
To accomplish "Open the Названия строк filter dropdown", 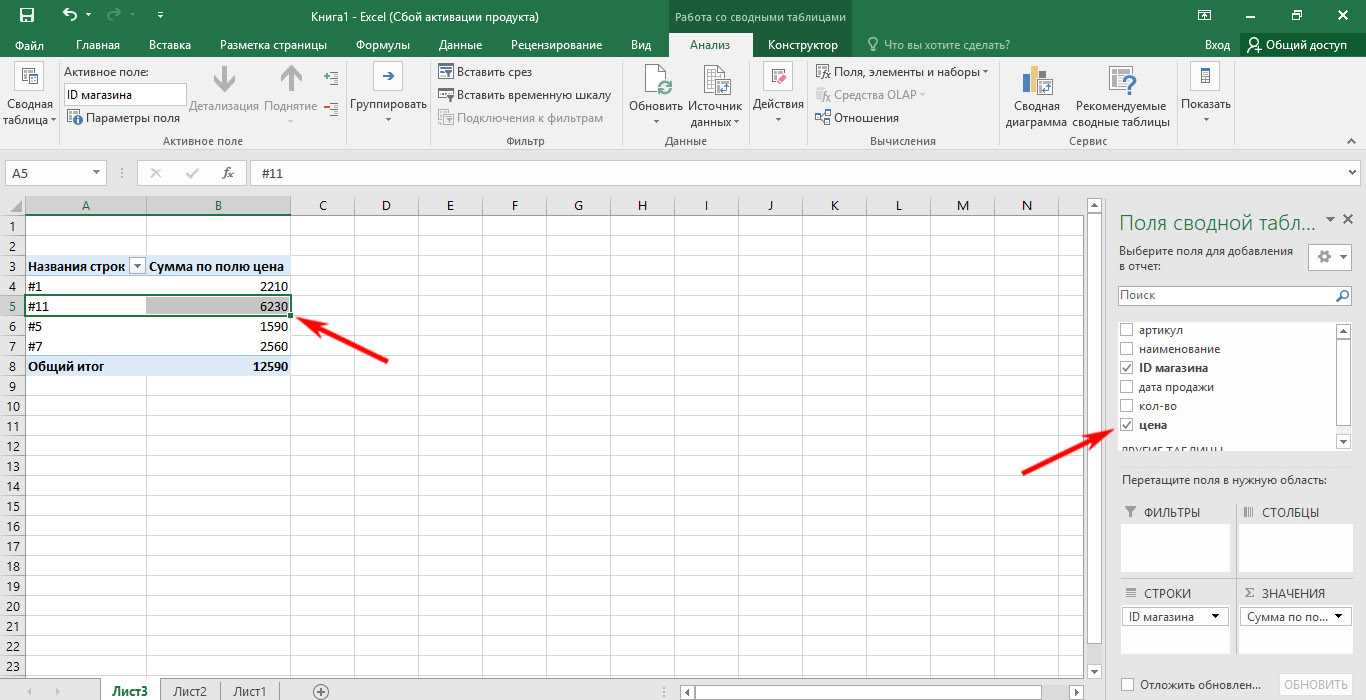I will (137, 267).
